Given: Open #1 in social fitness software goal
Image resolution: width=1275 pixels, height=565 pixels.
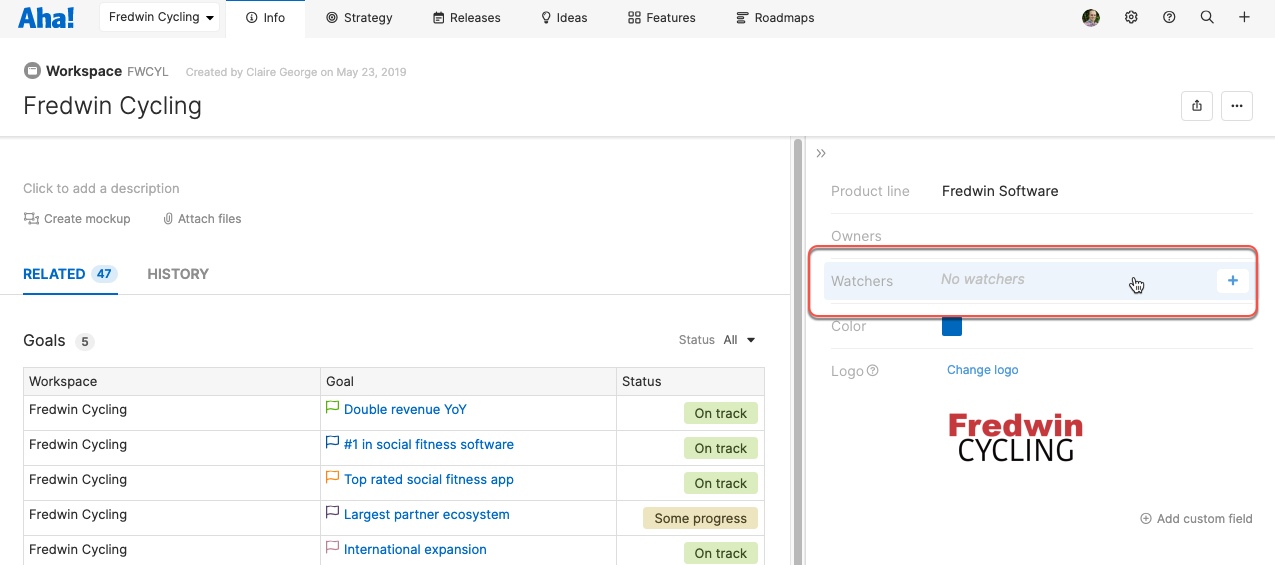Looking at the screenshot, I should [429, 445].
